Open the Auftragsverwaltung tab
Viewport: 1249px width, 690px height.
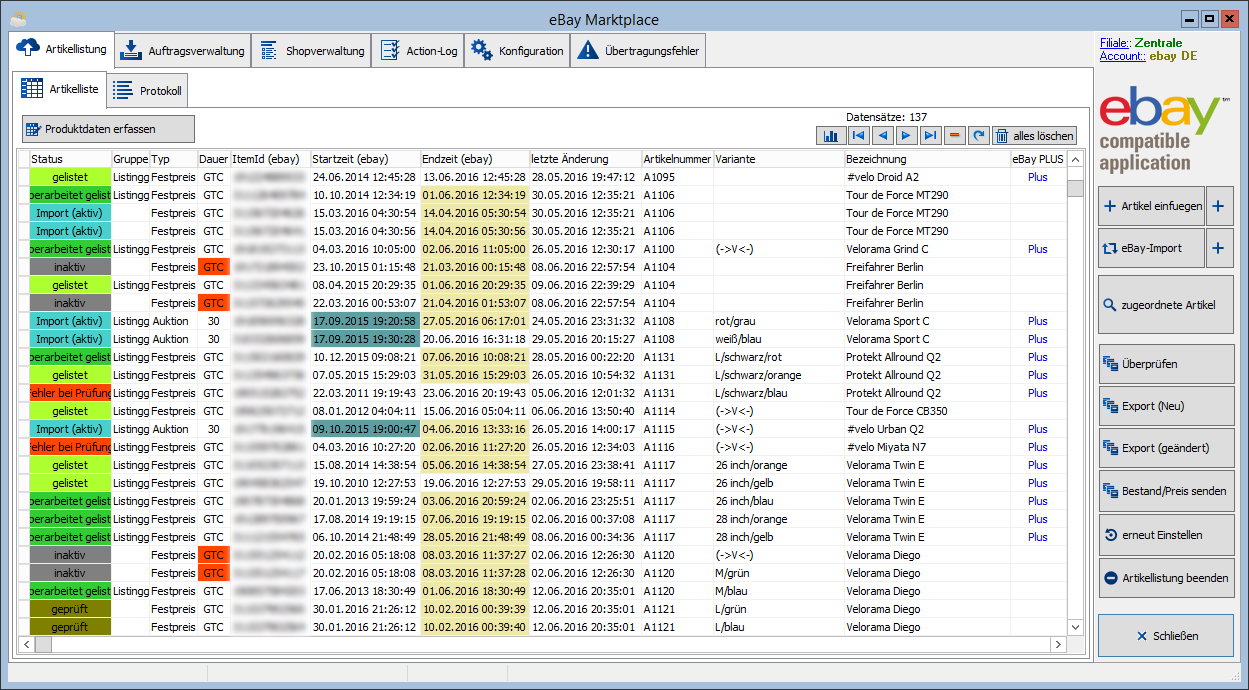pyautogui.click(x=182, y=51)
